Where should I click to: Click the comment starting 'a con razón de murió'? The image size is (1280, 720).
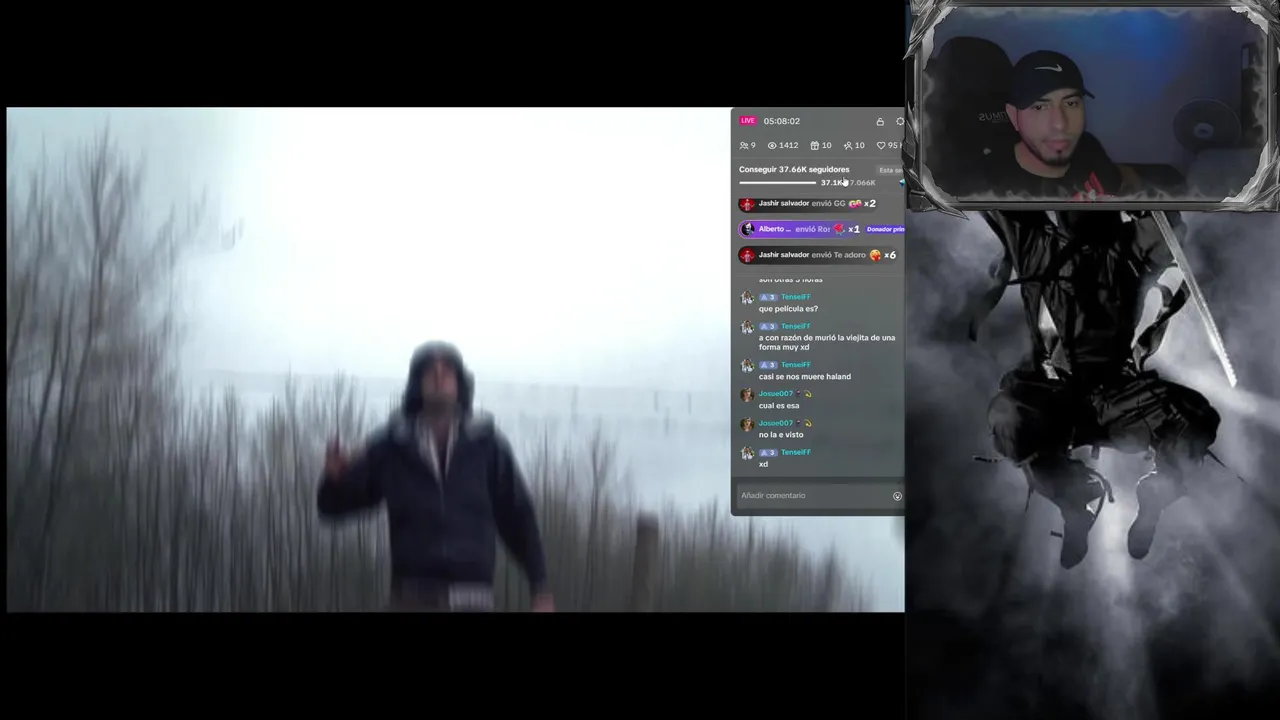(x=827, y=342)
